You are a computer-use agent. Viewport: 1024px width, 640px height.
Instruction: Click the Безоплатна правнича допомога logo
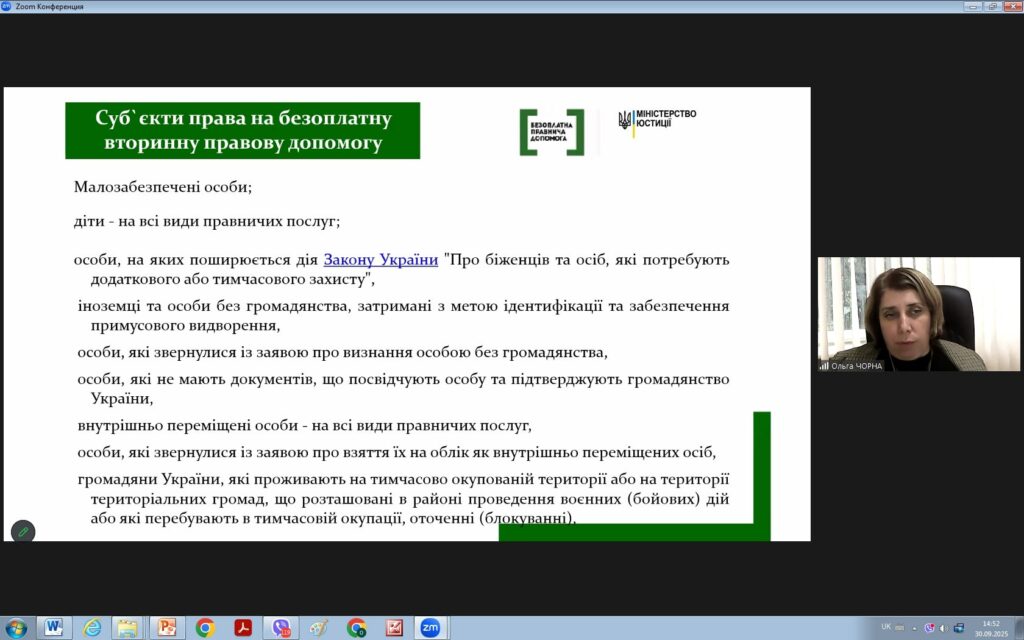click(552, 132)
